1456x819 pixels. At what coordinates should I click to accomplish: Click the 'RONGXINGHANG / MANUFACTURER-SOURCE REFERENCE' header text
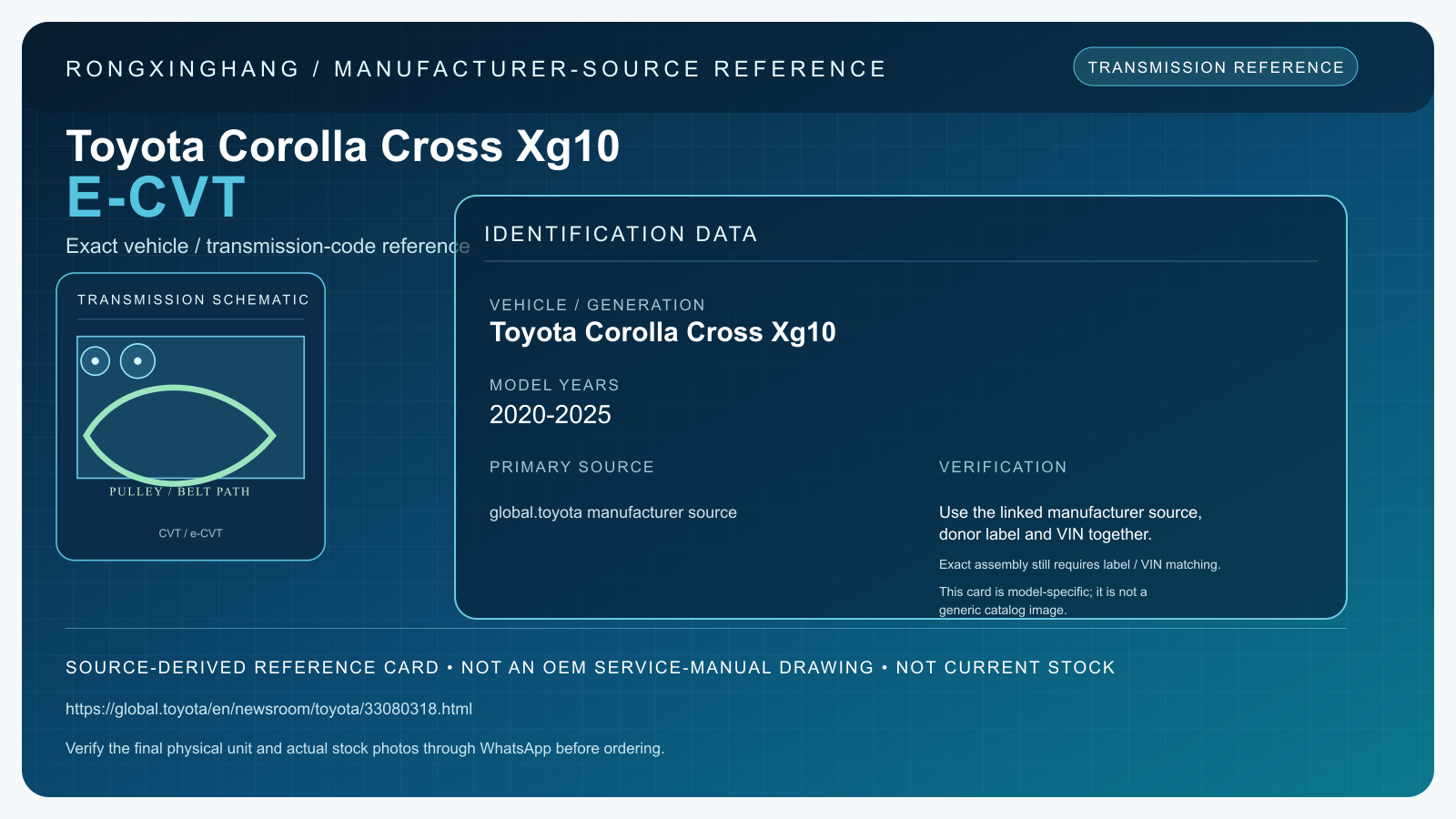point(476,69)
